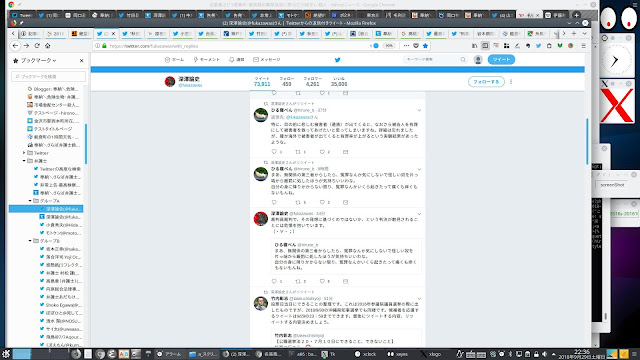Click the bookmarks sidebar scrollbar
The width and height of the screenshot is (640, 360).
[x=86, y=144]
